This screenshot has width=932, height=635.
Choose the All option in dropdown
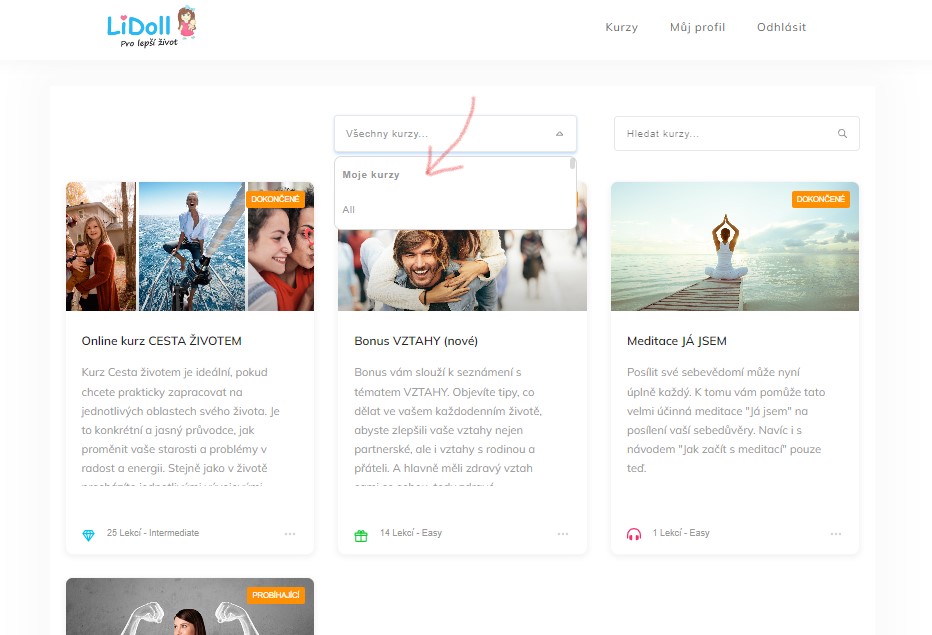pos(349,210)
